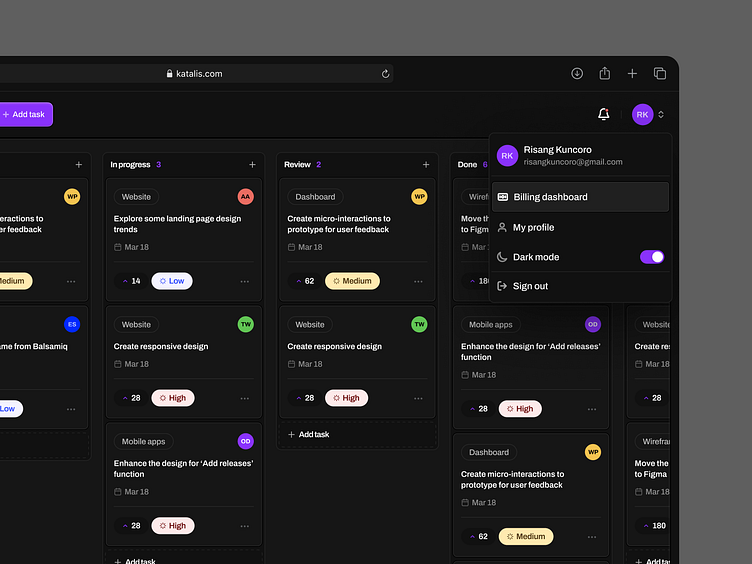Click Add task at bottom of Review column
Image resolution: width=752 pixels, height=564 pixels.
point(357,435)
